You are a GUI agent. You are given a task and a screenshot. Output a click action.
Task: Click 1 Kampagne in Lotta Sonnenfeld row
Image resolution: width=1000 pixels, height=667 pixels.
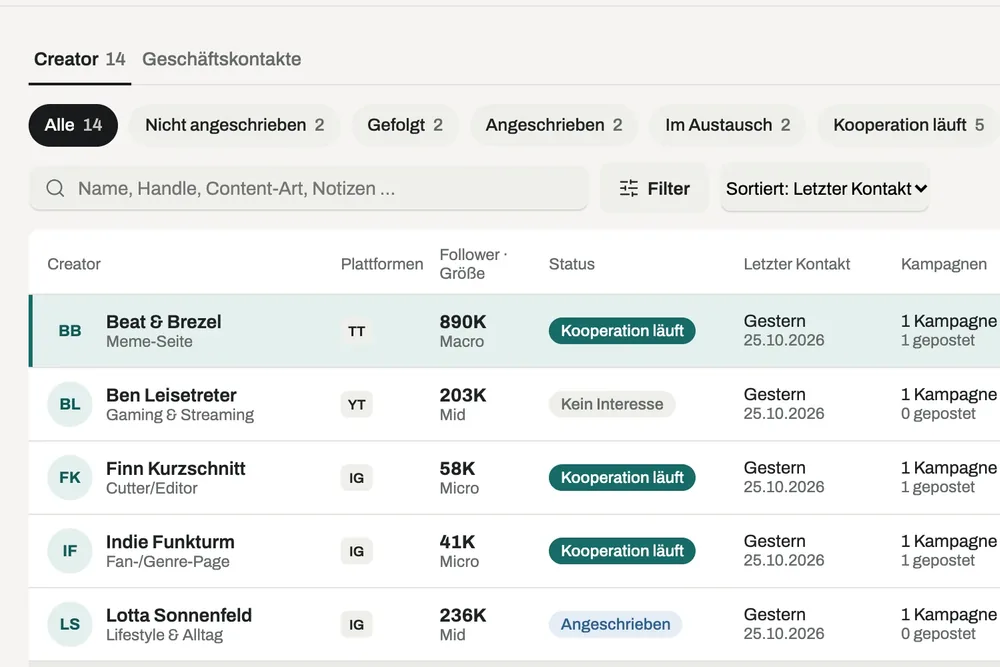[948, 615]
